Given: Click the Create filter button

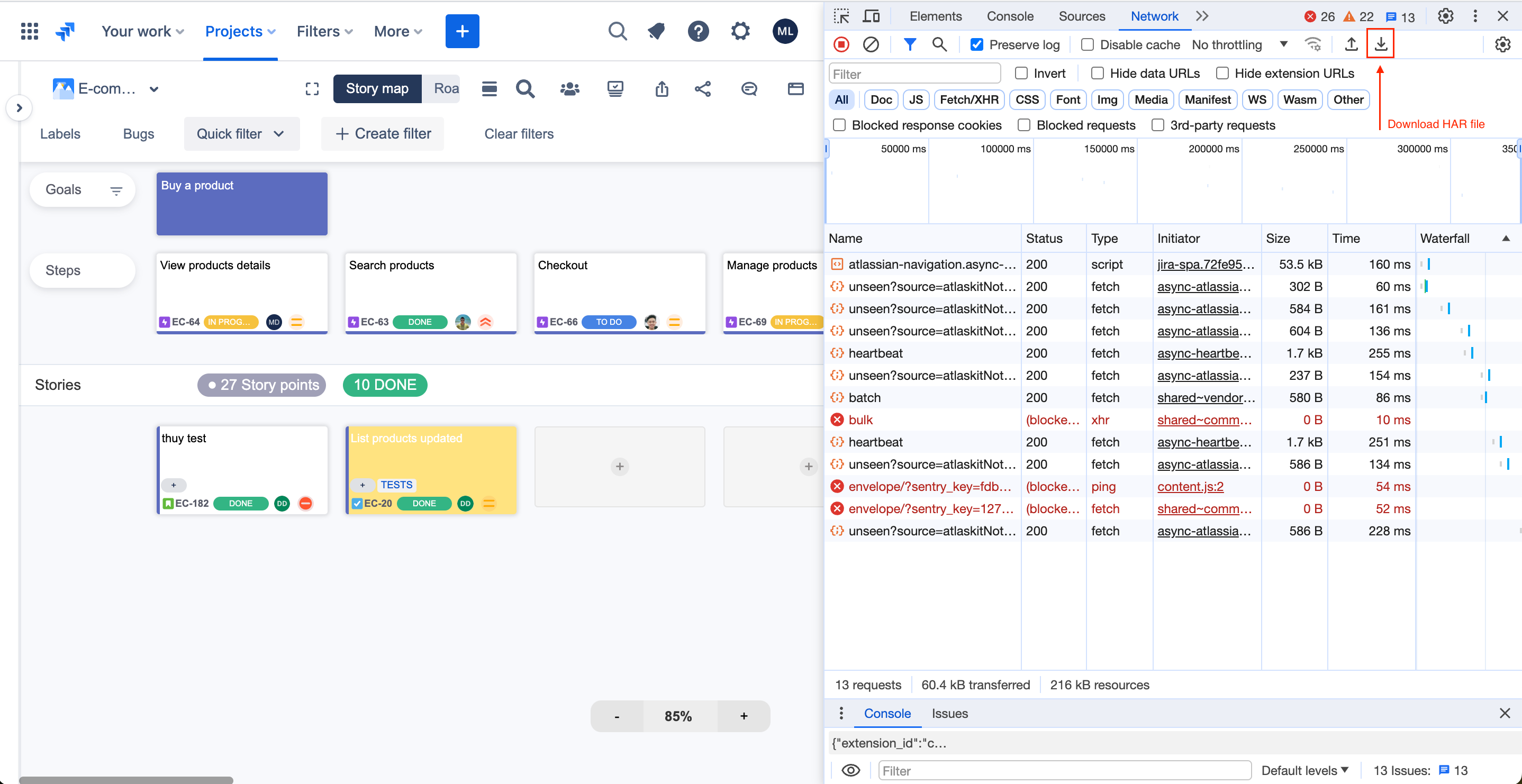Looking at the screenshot, I should pyautogui.click(x=383, y=133).
